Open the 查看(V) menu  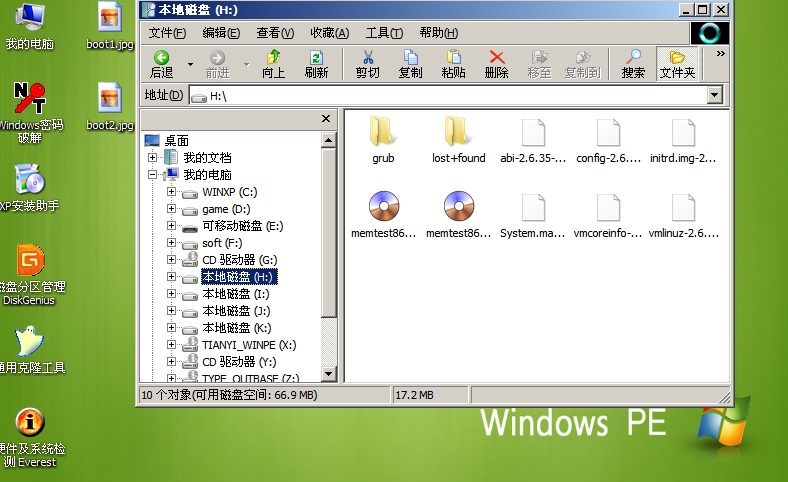click(275, 33)
